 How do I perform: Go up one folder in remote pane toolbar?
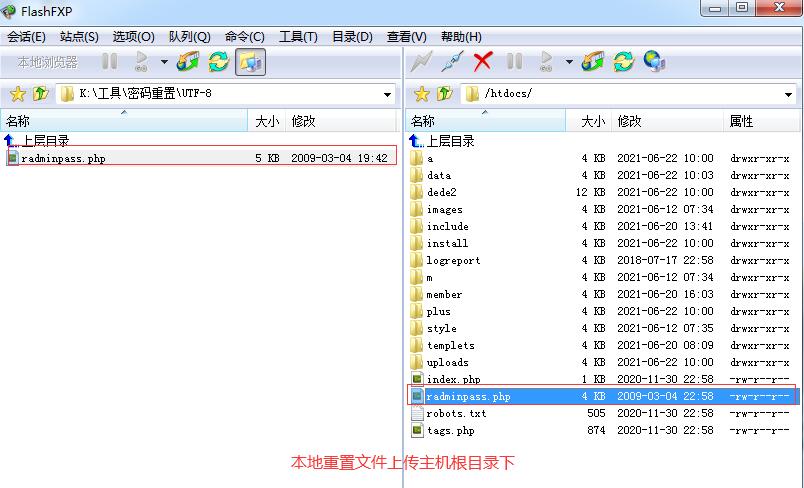(x=443, y=94)
